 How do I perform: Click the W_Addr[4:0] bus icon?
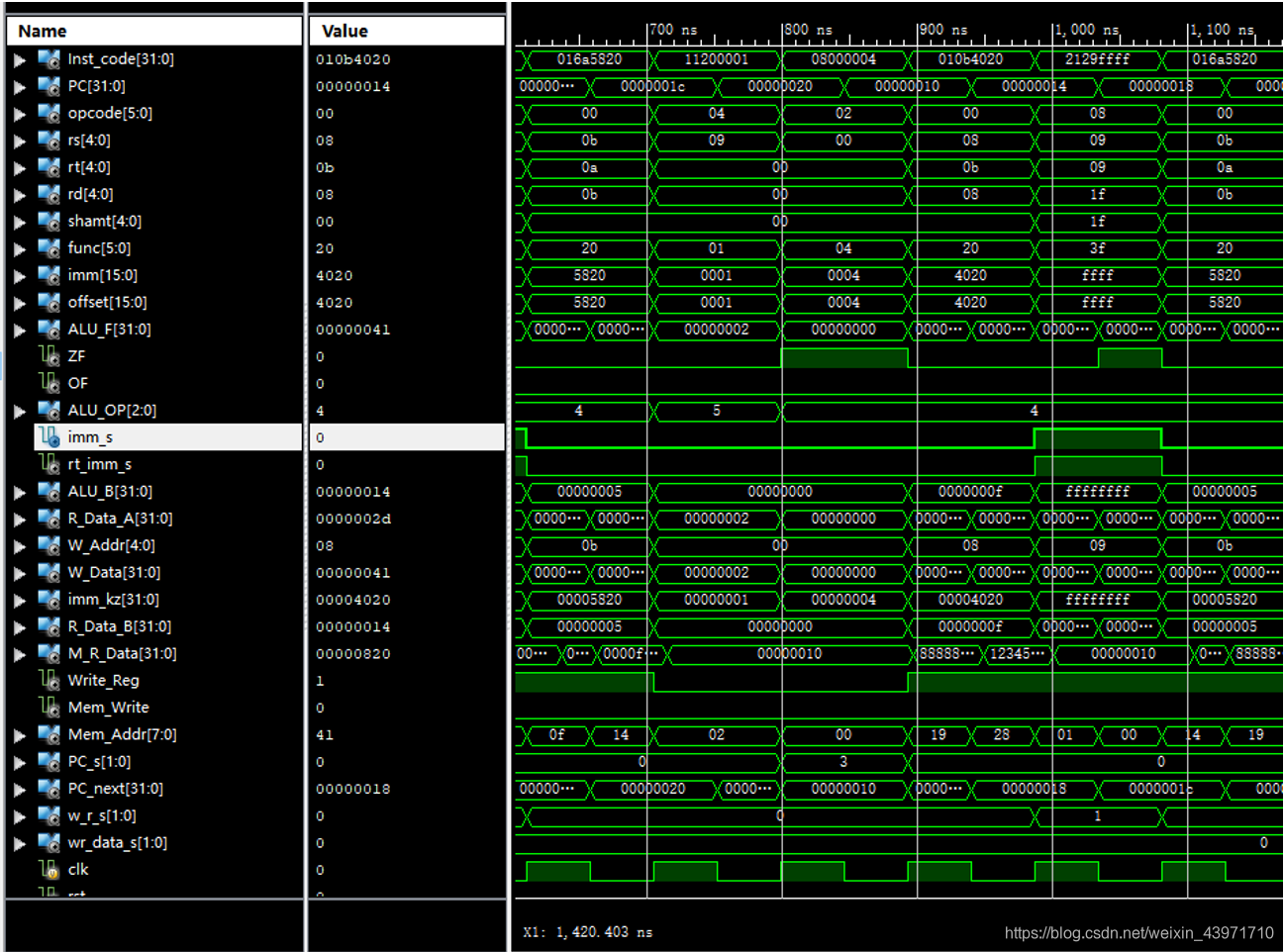49,545
